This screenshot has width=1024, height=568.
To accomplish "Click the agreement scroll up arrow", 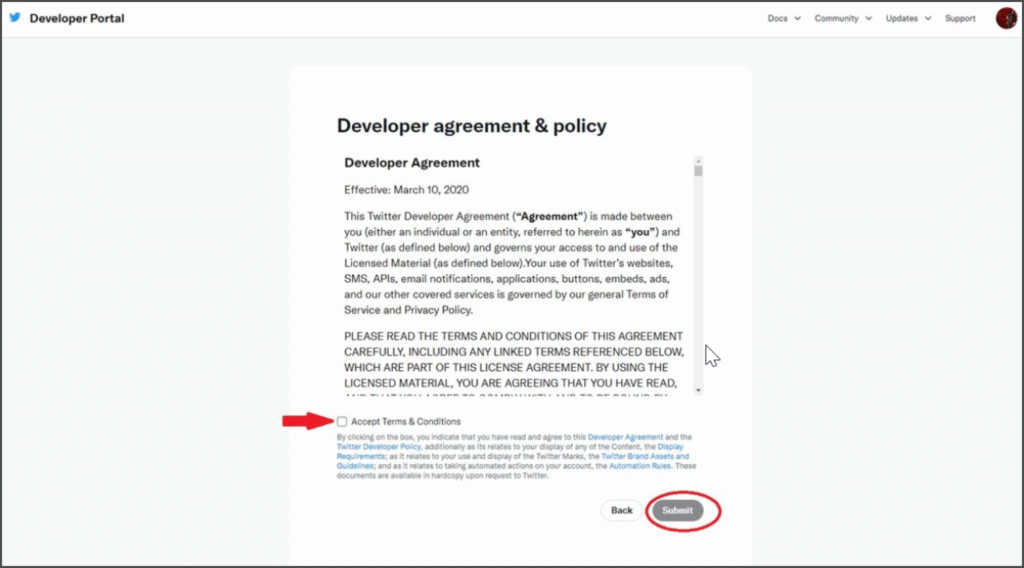I will [x=698, y=161].
